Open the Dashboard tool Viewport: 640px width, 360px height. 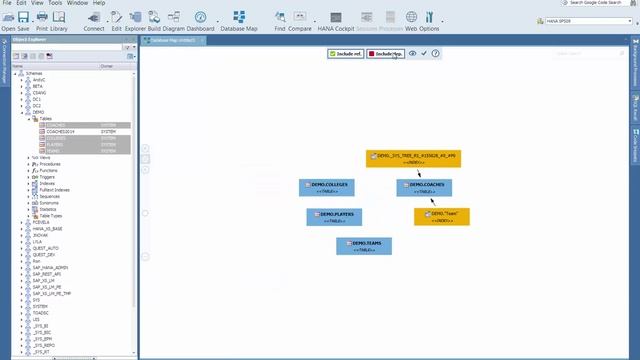[x=200, y=21]
